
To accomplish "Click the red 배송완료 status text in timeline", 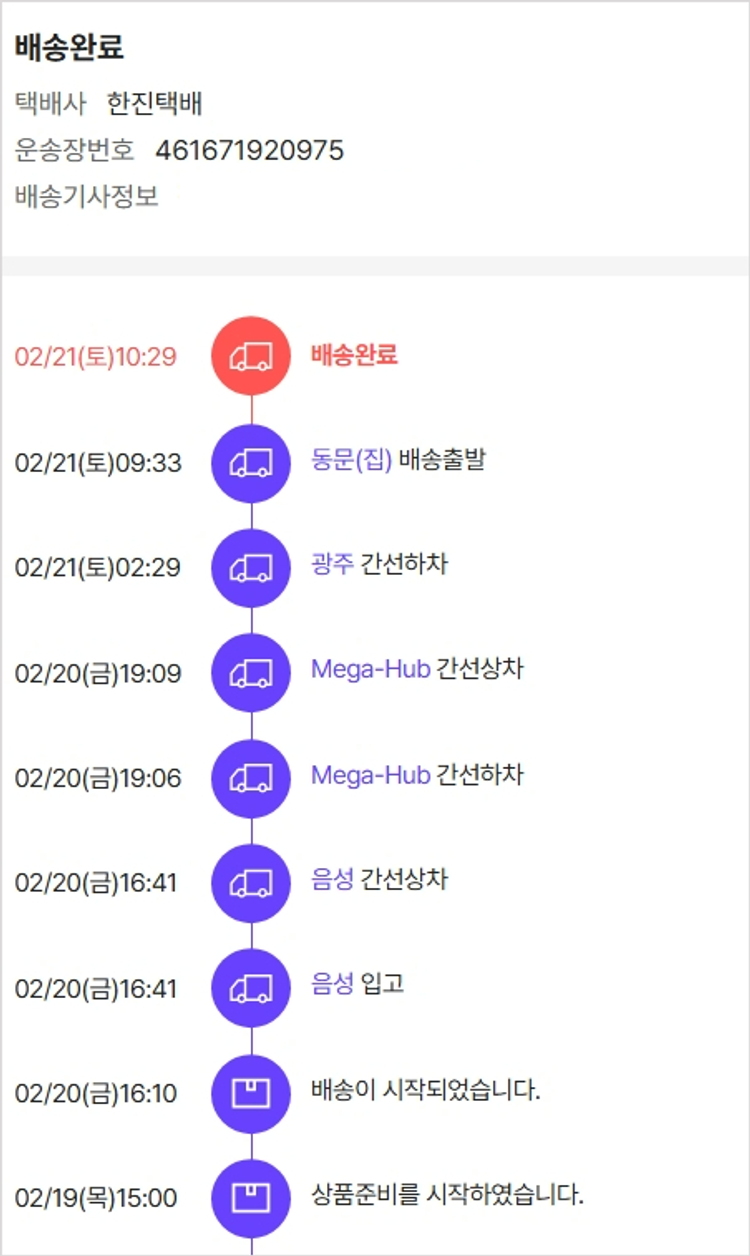I will pos(354,355).
